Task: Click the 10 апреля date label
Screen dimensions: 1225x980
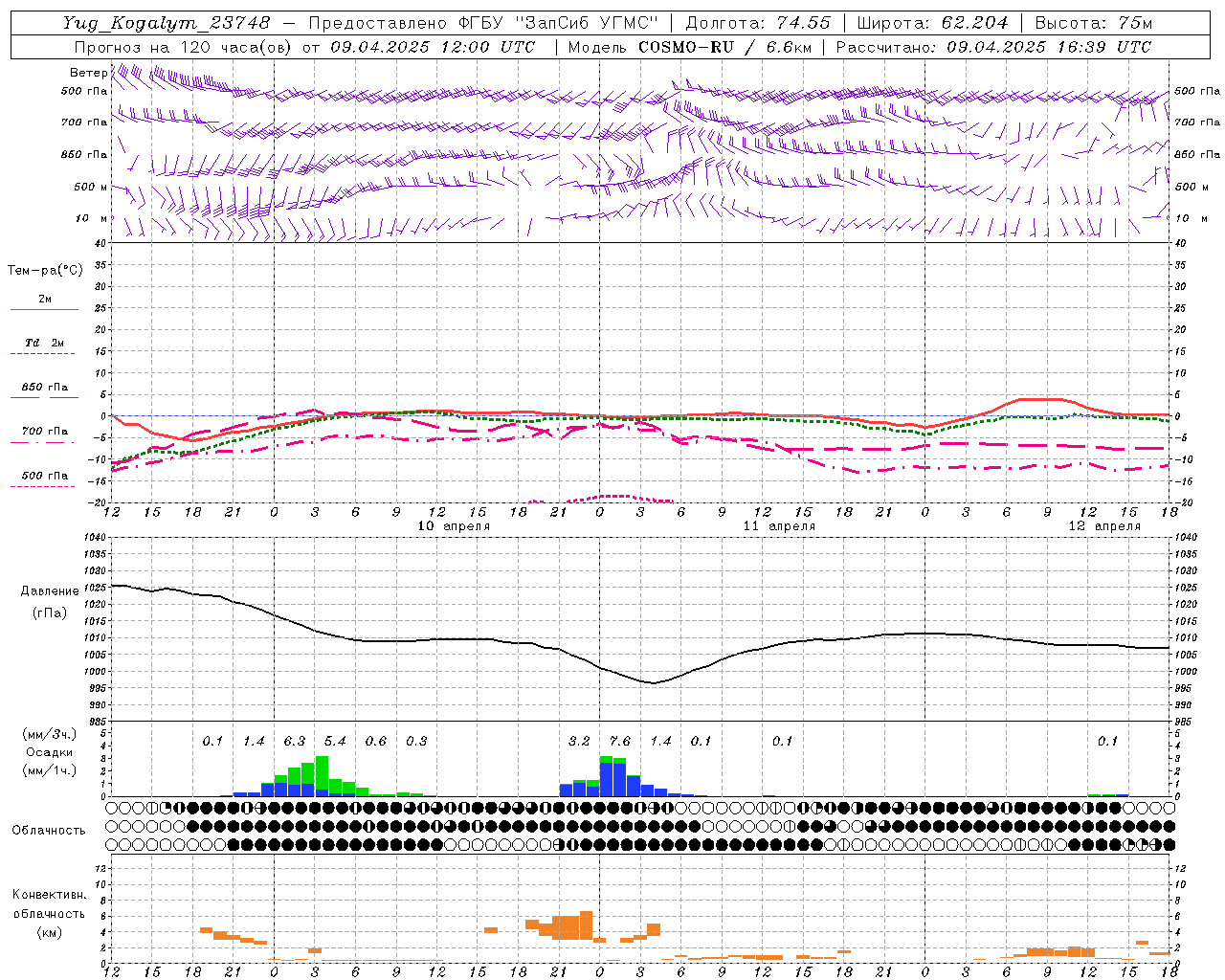Action: (x=454, y=526)
